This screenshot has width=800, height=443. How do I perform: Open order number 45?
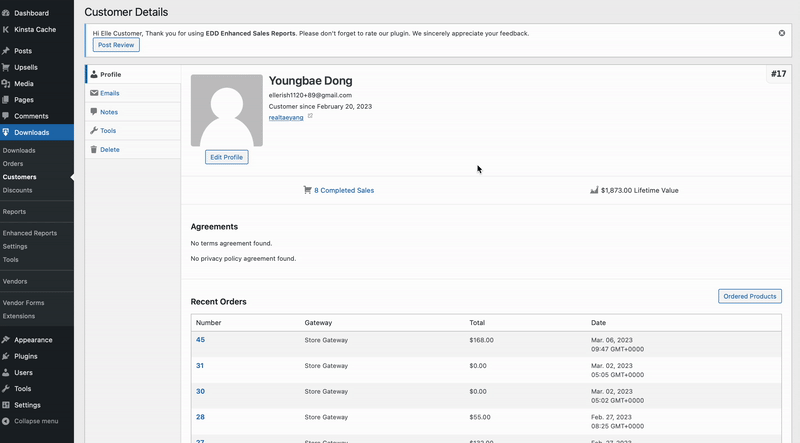(x=200, y=340)
